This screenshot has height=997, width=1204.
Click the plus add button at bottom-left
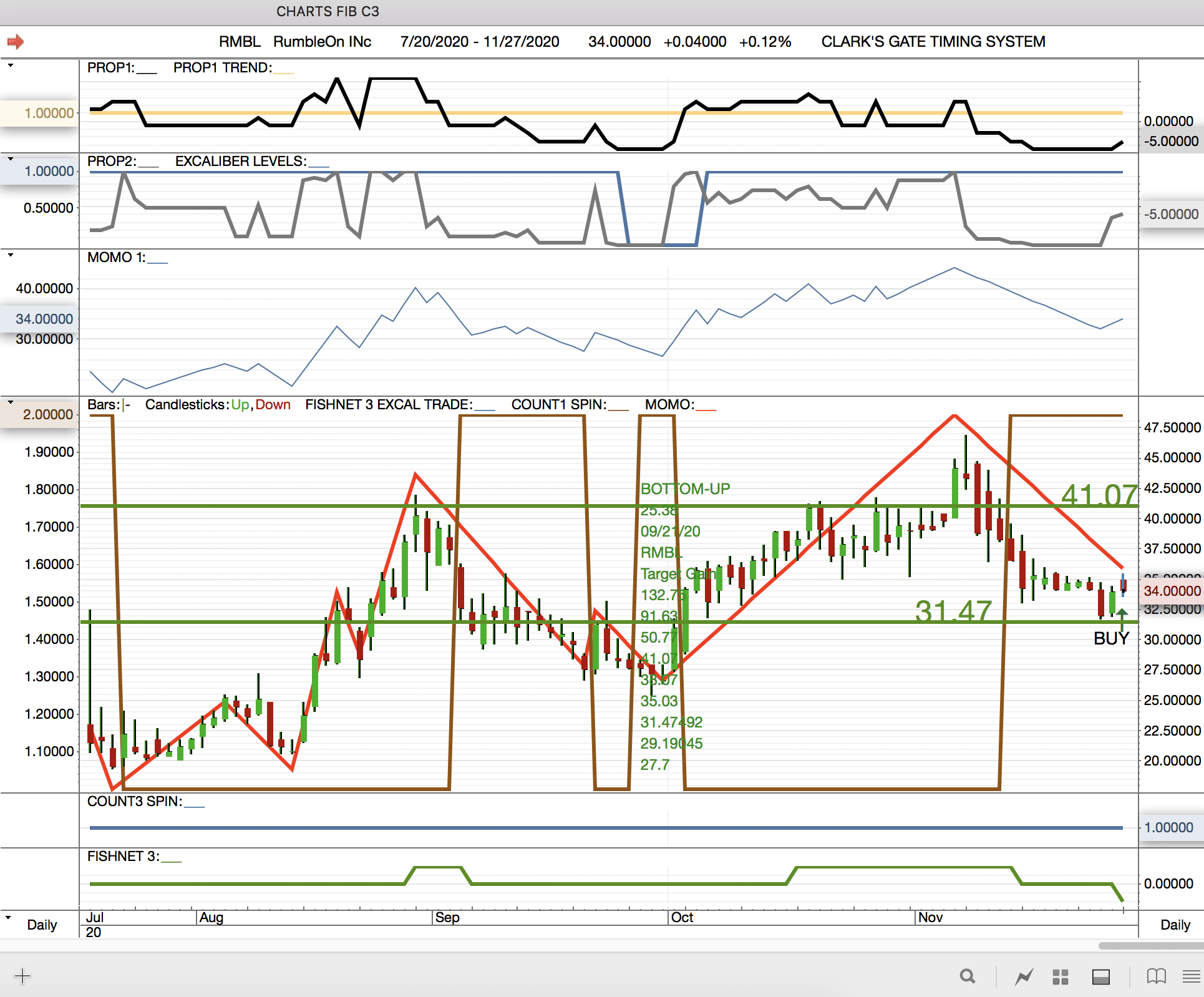[22, 976]
